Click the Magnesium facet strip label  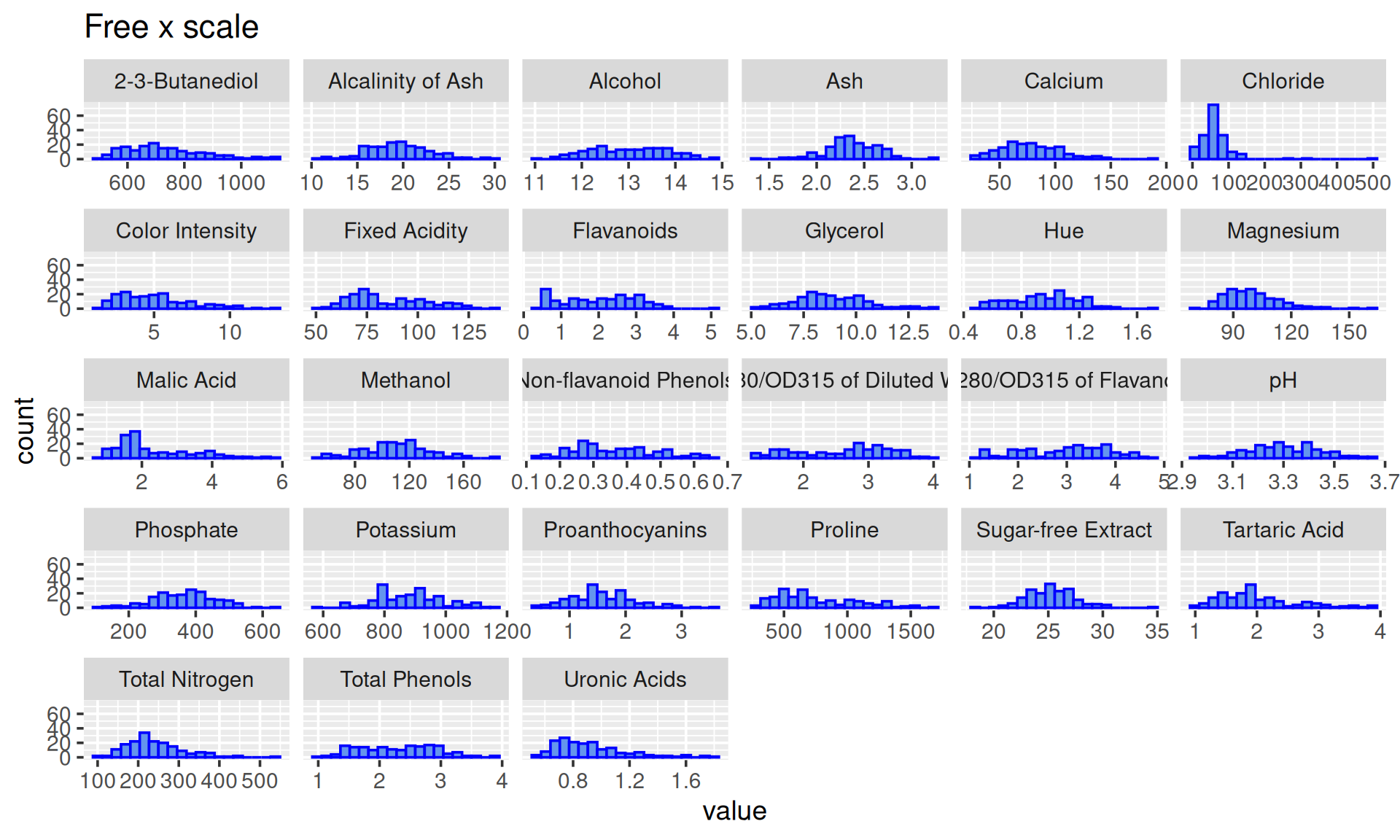click(x=1283, y=230)
